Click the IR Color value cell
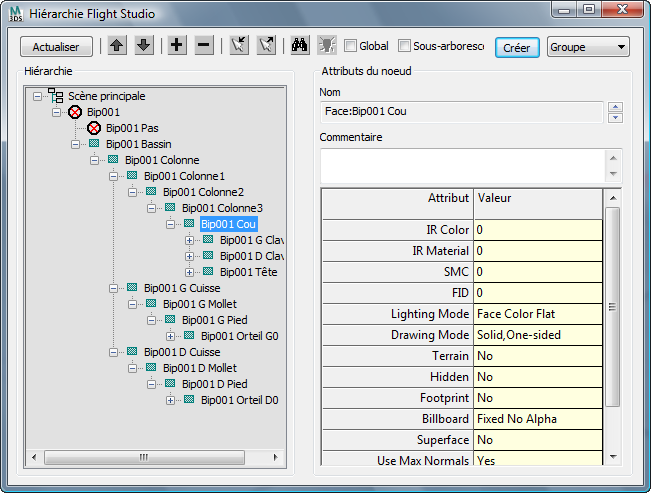651x493 pixels. [x=538, y=230]
